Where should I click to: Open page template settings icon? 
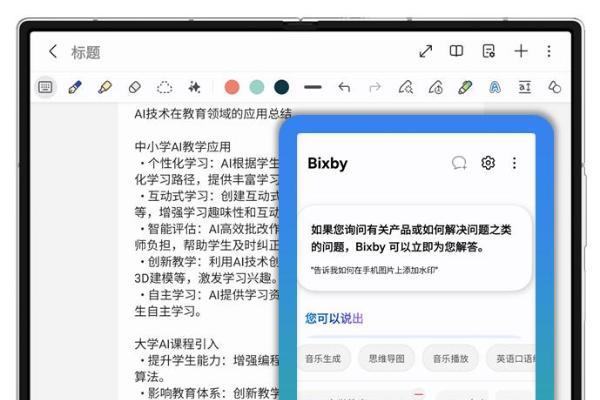pyautogui.click(x=489, y=51)
